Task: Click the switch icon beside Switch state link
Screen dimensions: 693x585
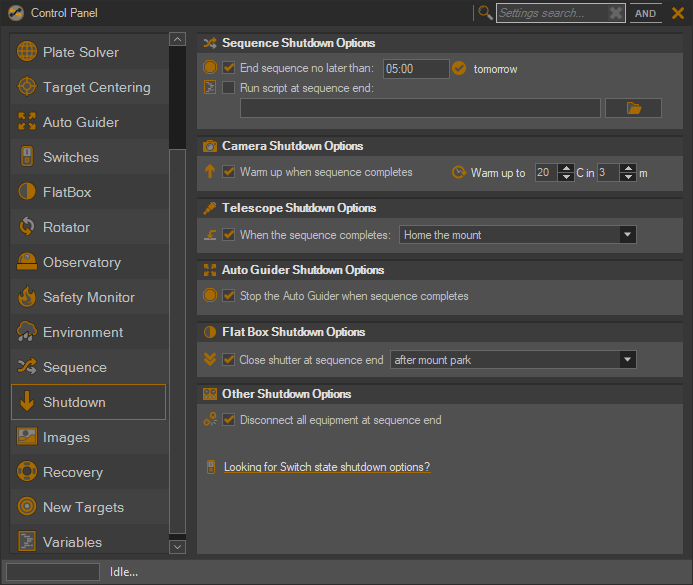Action: coord(211,467)
